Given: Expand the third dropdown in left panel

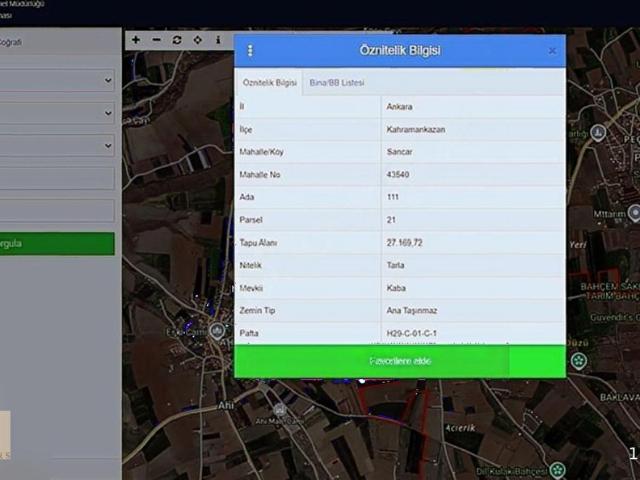Looking at the screenshot, I should [x=56, y=146].
